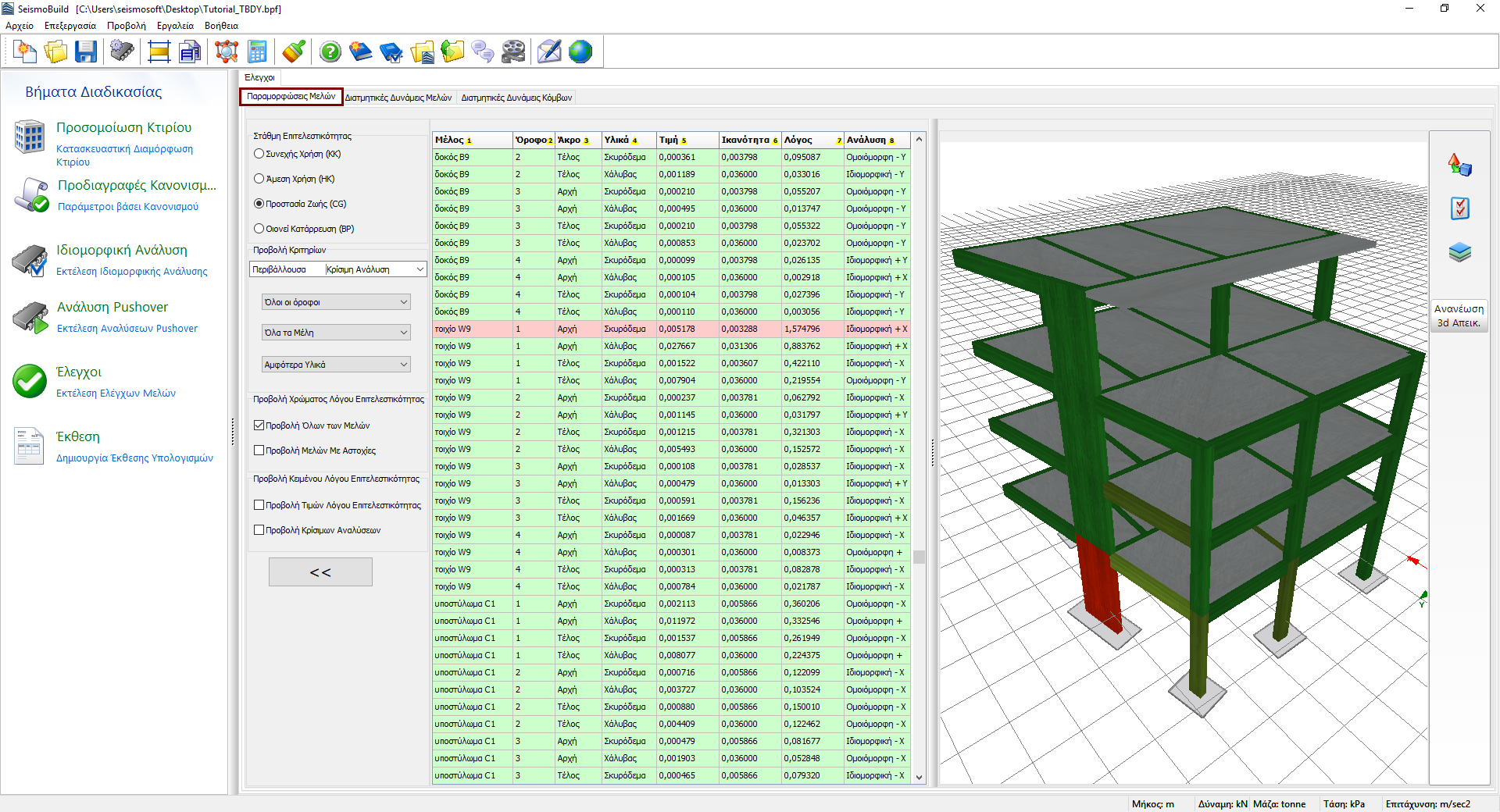Open the Όλα τα Μέλη dropdown
This screenshot has height=812, width=1500.
click(336, 333)
